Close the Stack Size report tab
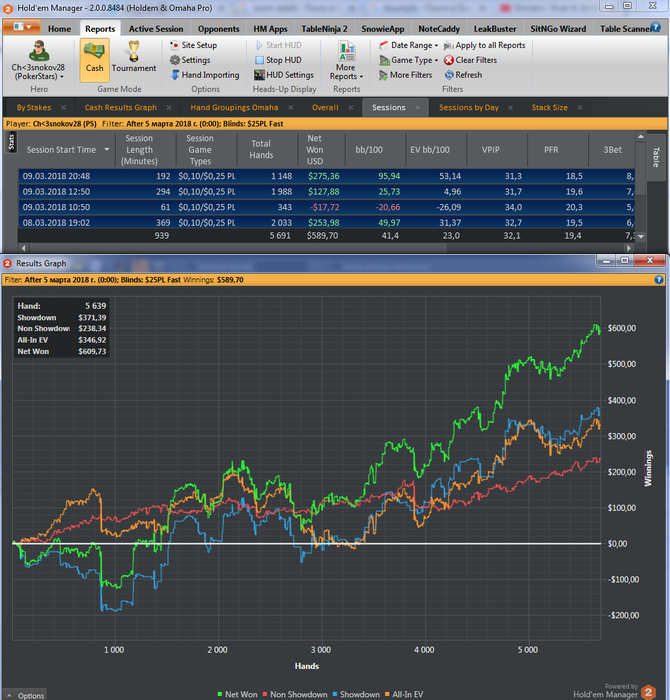Screen dimensions: 670x700 580,108
